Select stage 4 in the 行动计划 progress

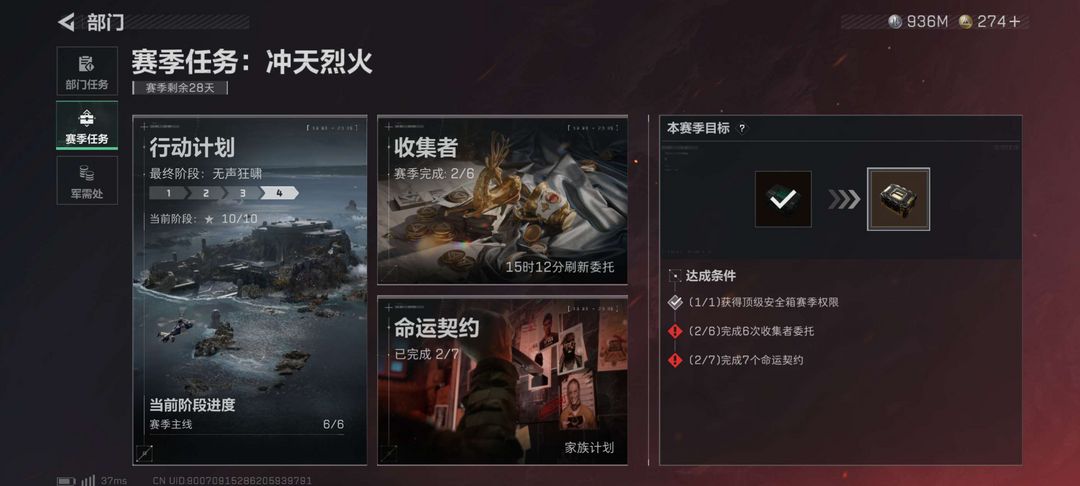point(279,193)
